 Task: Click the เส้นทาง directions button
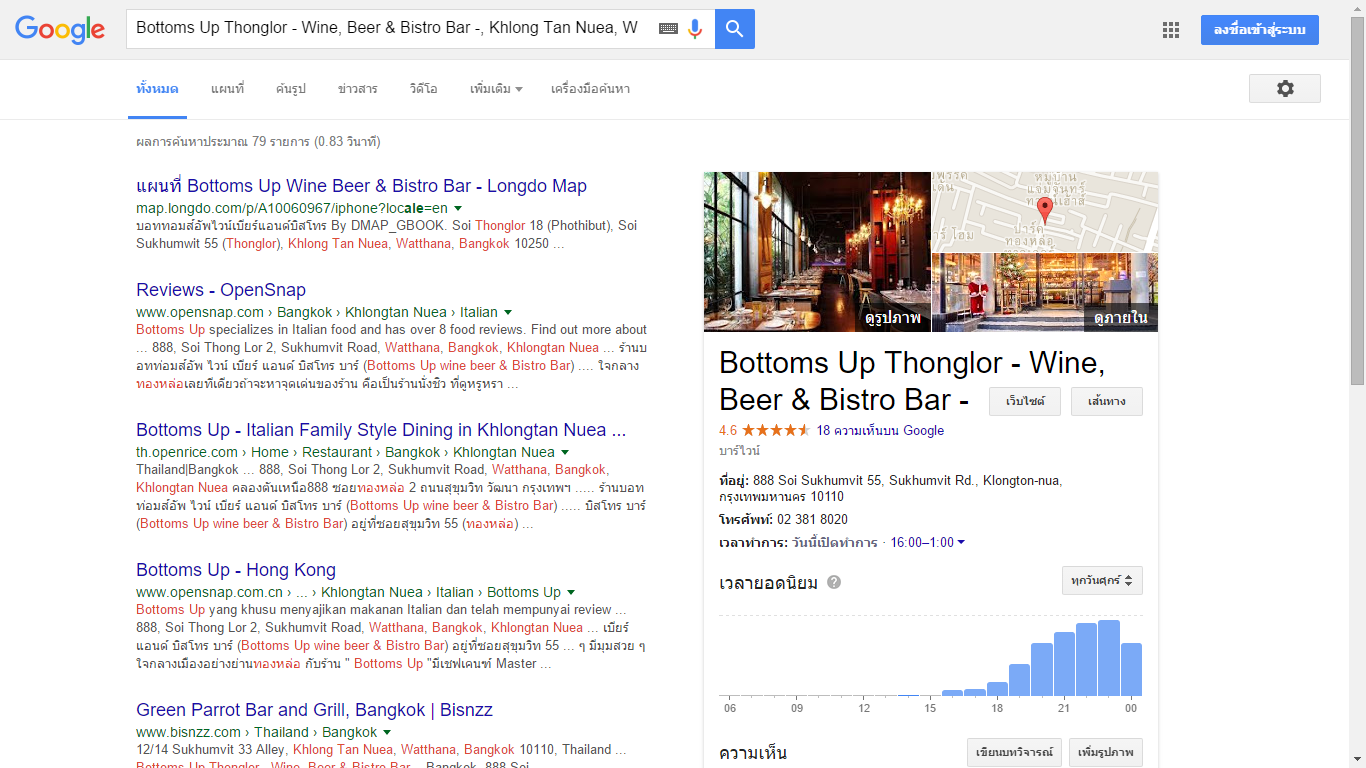1107,401
